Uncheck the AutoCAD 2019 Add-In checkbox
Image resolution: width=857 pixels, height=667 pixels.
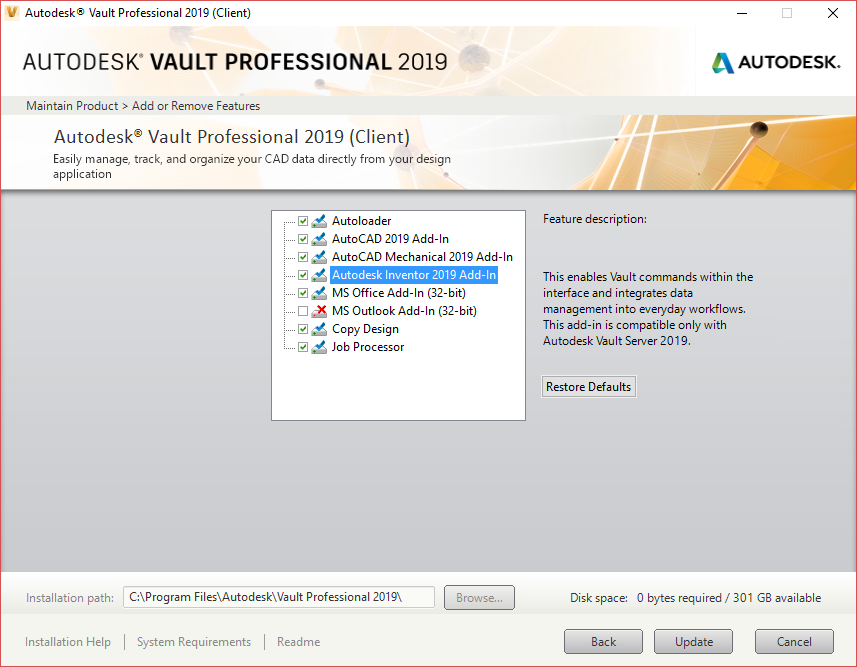303,239
